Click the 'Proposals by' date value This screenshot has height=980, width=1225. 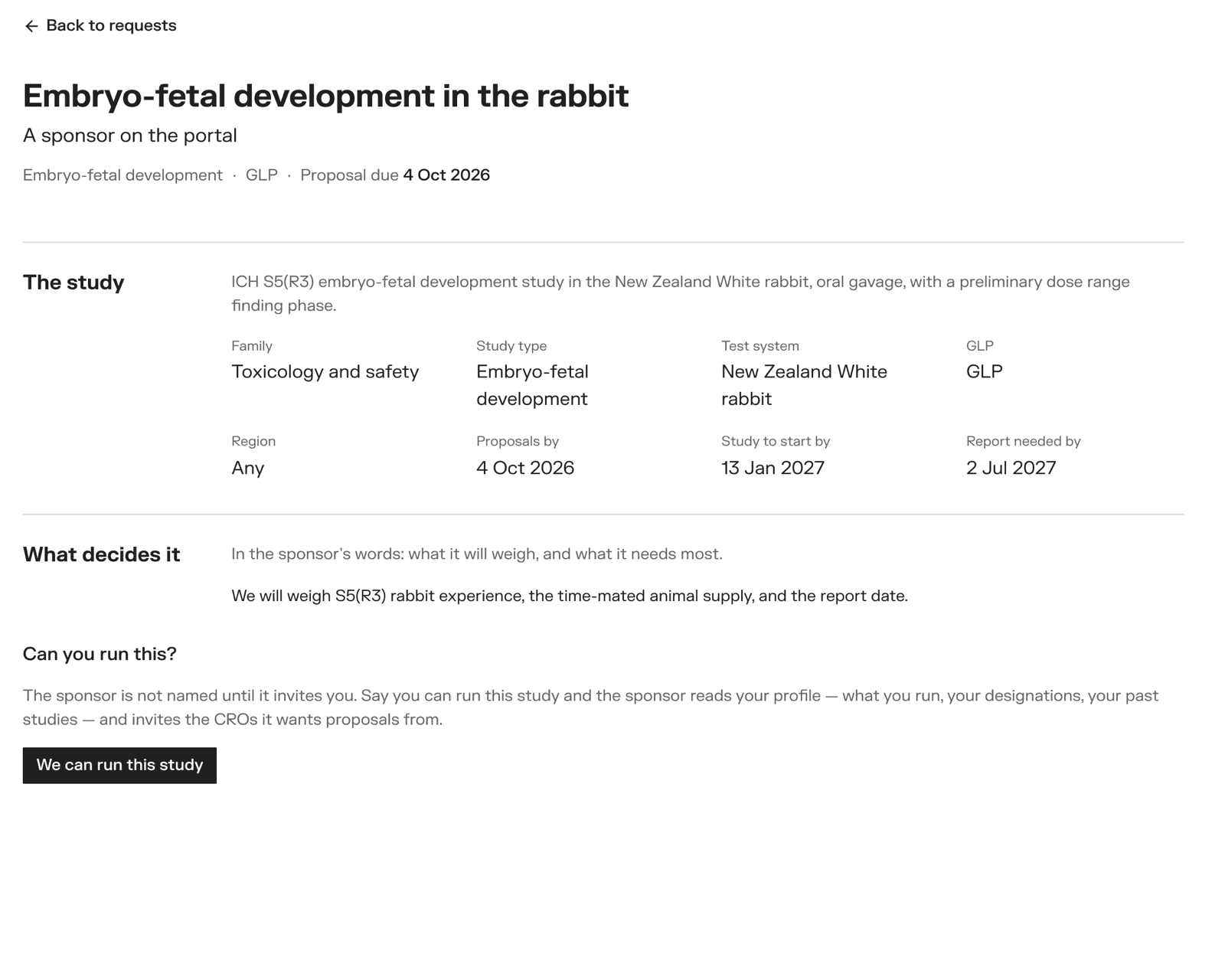(525, 468)
